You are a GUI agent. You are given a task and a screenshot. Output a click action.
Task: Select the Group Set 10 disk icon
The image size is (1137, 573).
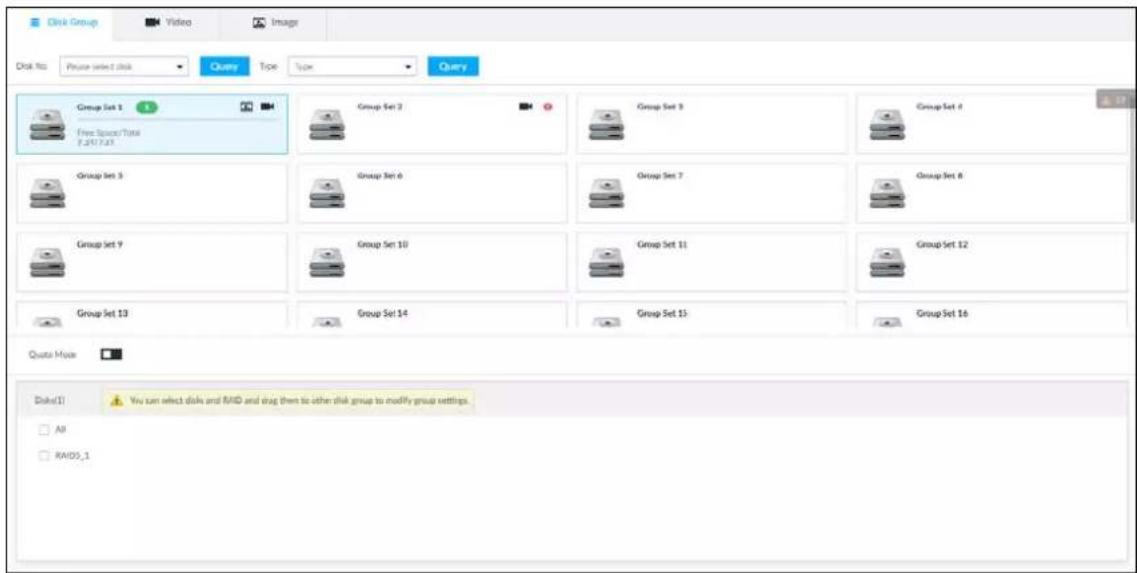[327, 262]
